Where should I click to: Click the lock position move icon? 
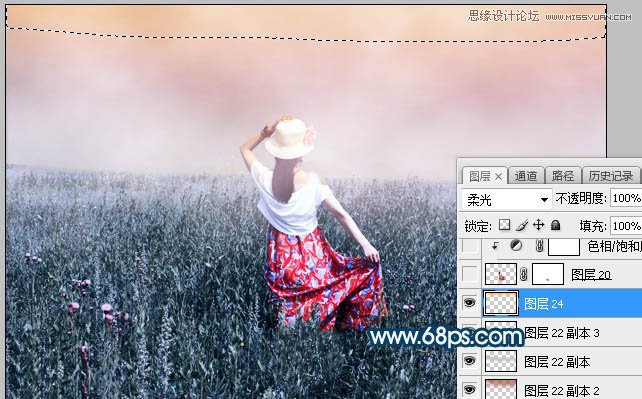pyautogui.click(x=538, y=225)
